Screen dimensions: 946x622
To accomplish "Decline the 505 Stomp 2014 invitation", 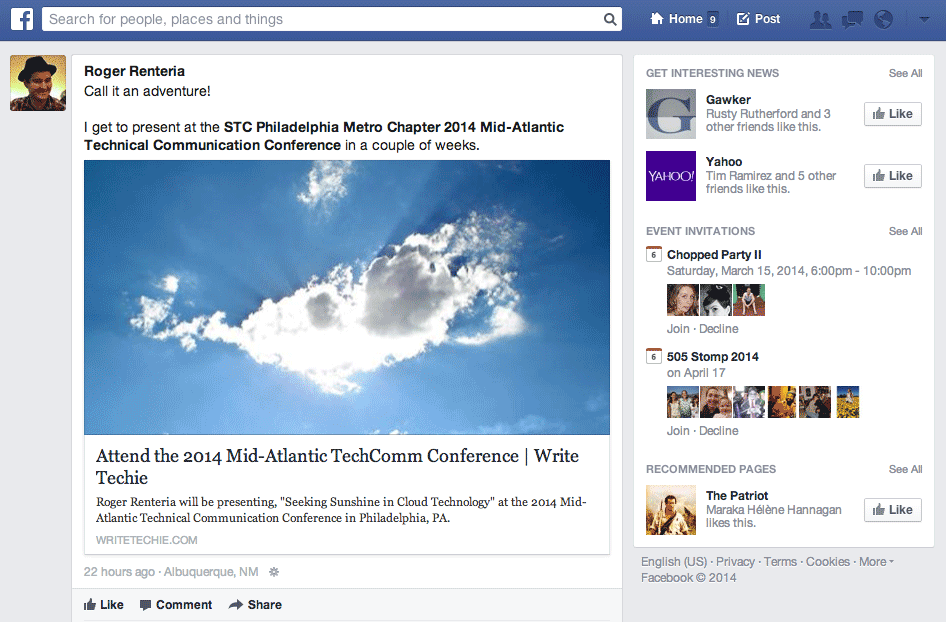I will (719, 431).
